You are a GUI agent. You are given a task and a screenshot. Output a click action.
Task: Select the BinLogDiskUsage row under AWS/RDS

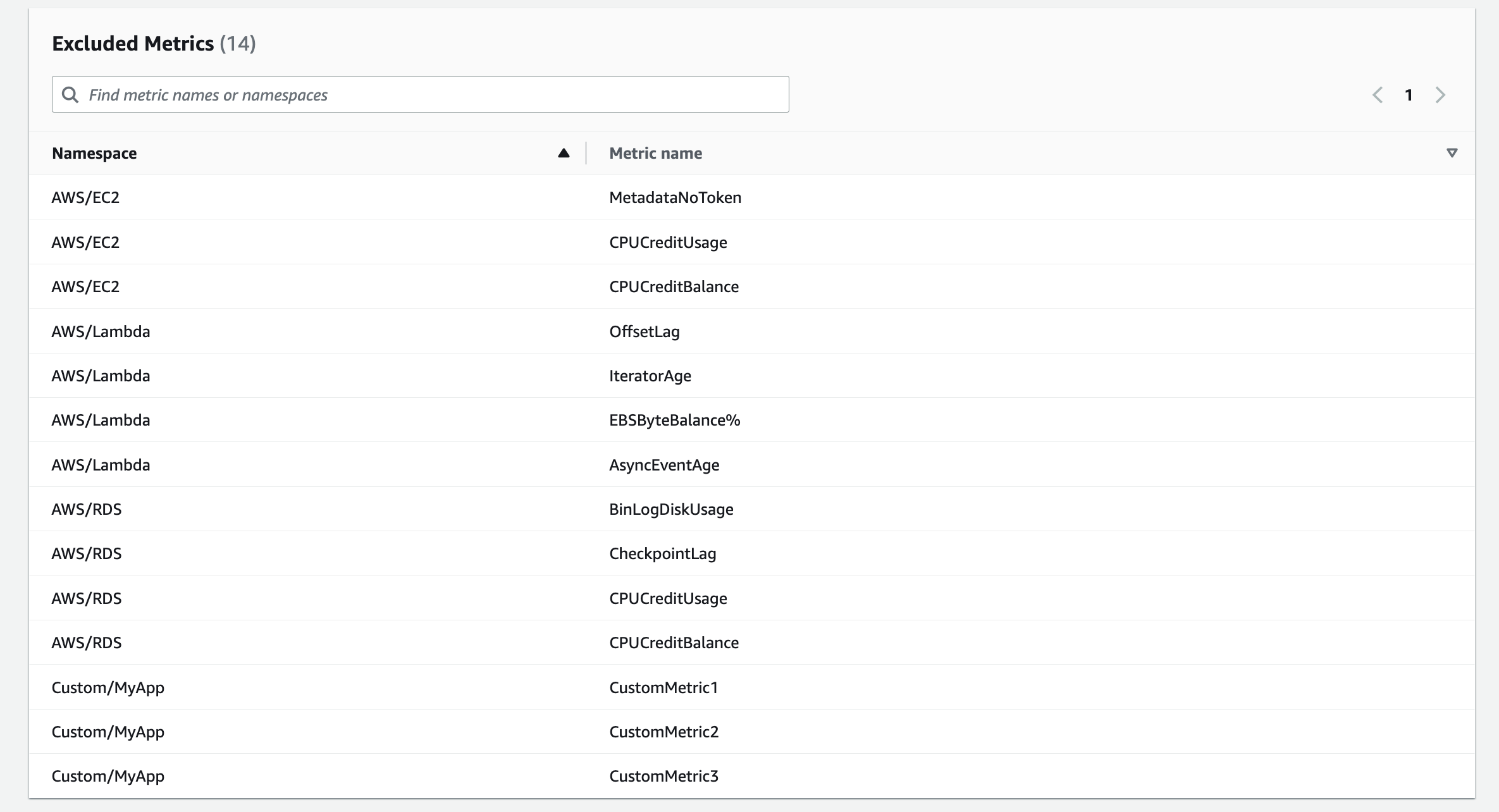pos(671,509)
